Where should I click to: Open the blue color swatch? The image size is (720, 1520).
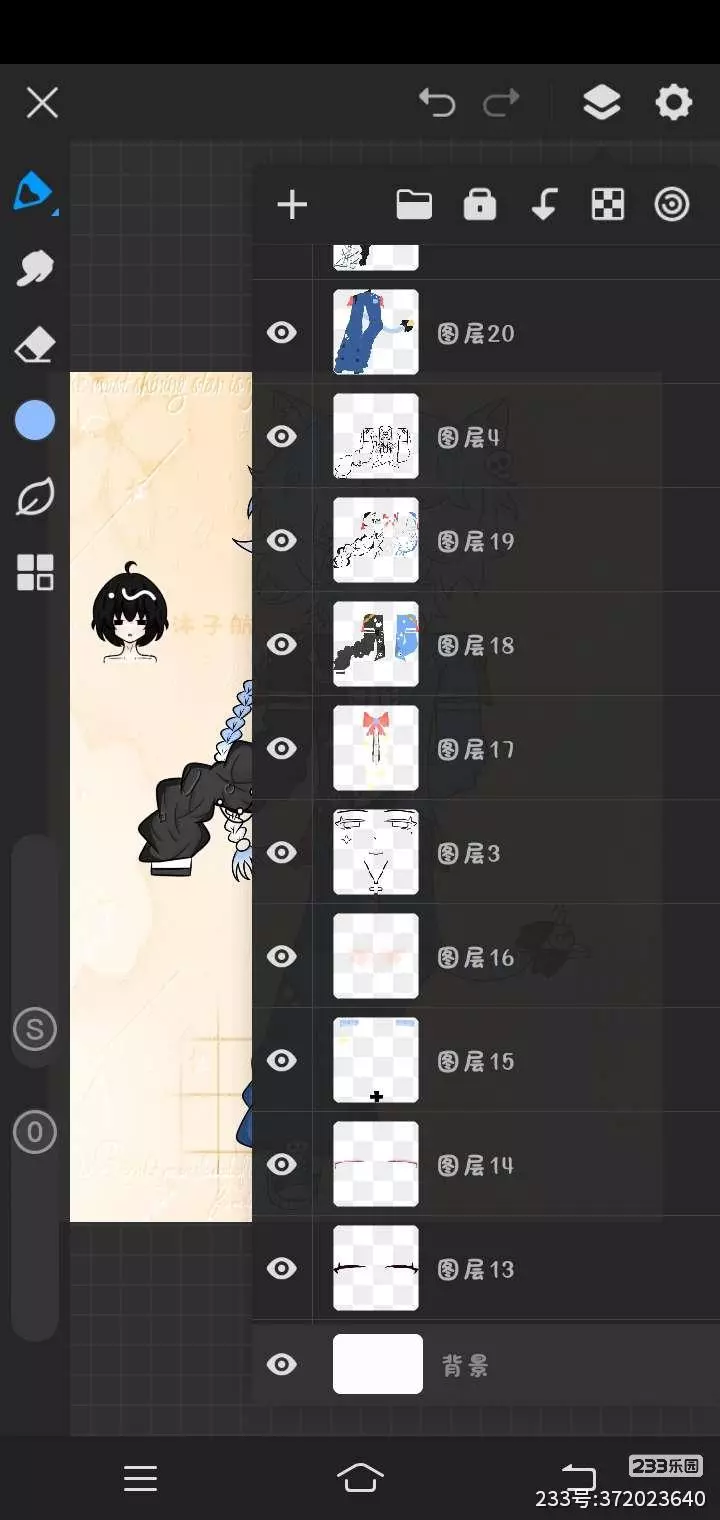coord(35,421)
